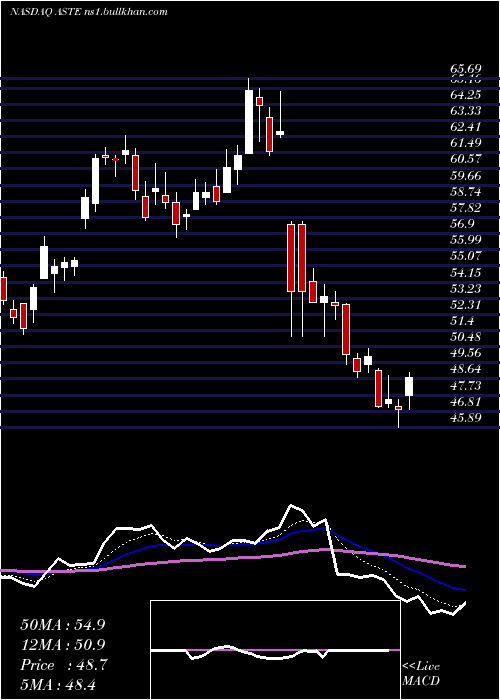Select the 53.23 price level label
Viewport: 500px width, 700px height.
[466, 288]
